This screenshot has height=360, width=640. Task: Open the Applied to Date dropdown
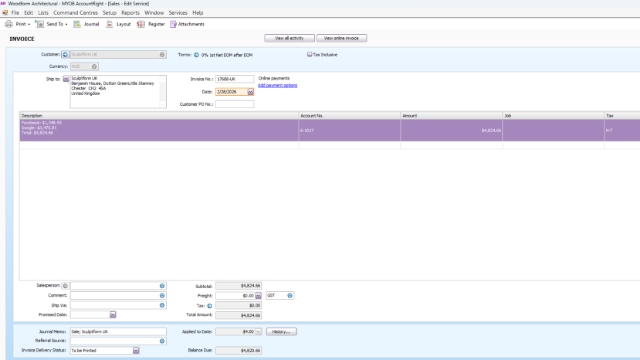pos(258,332)
